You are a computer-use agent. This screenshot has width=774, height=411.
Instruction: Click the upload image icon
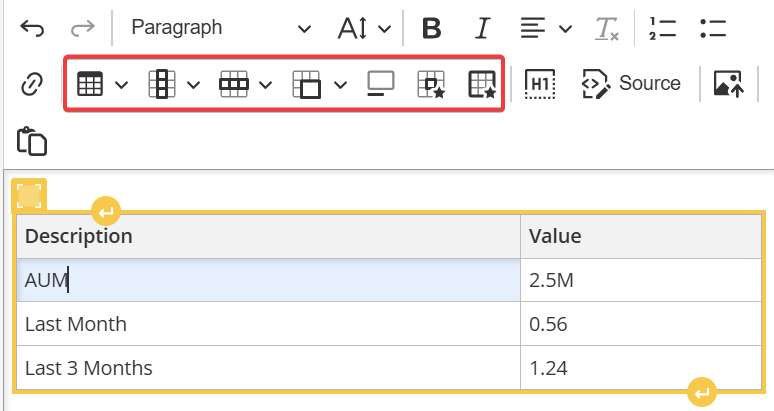[x=728, y=85]
